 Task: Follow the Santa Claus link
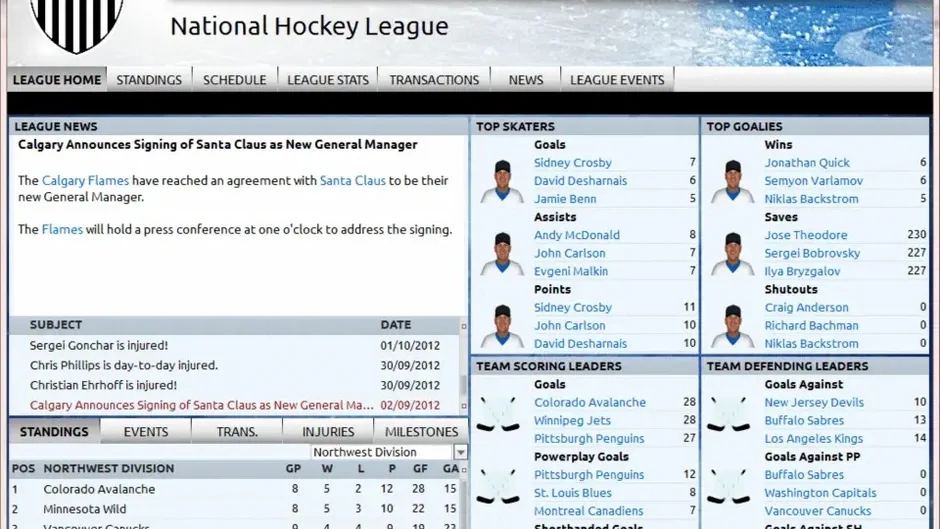click(352, 181)
